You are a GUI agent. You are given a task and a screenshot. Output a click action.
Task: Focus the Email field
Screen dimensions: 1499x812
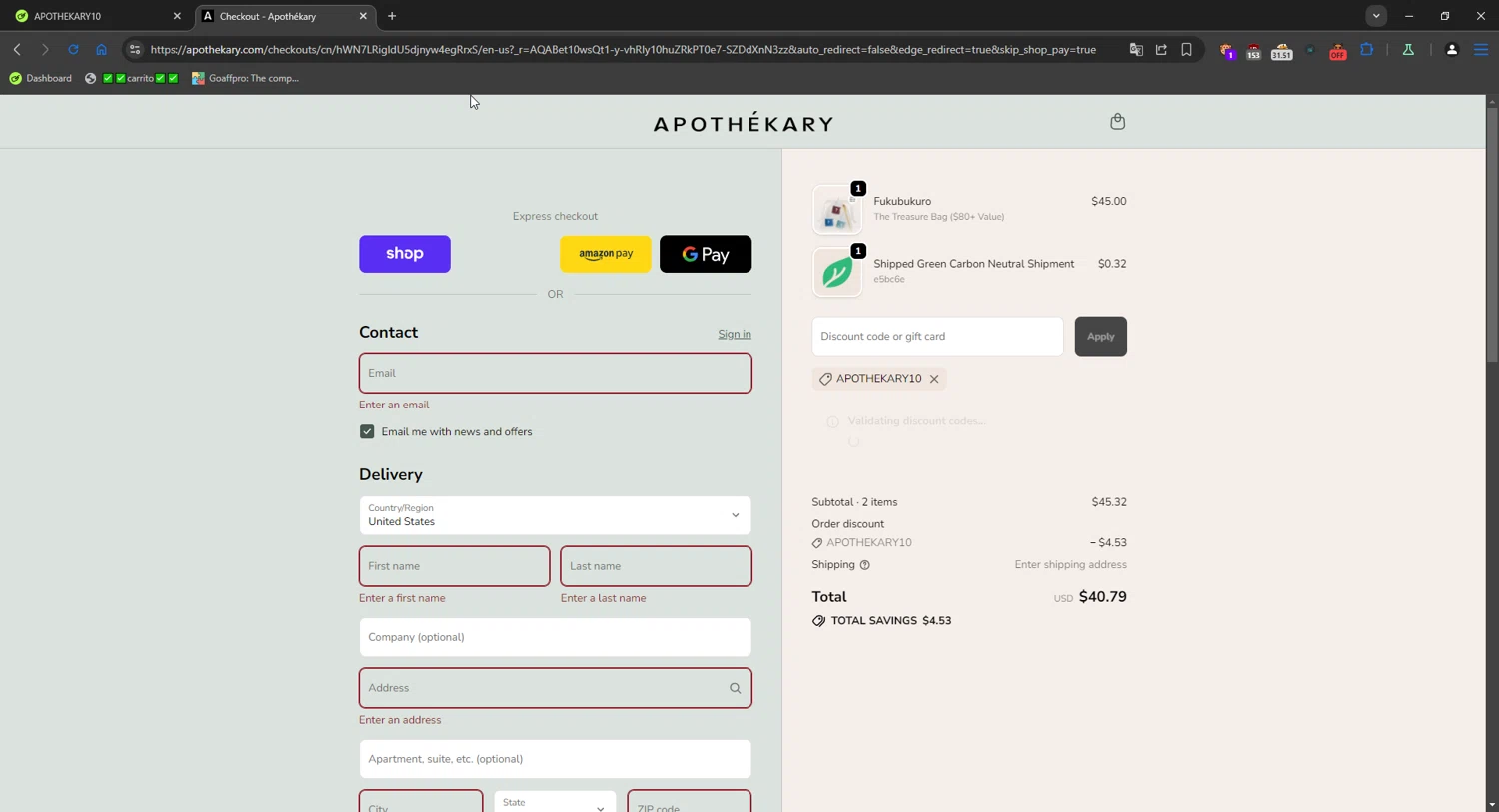click(555, 373)
